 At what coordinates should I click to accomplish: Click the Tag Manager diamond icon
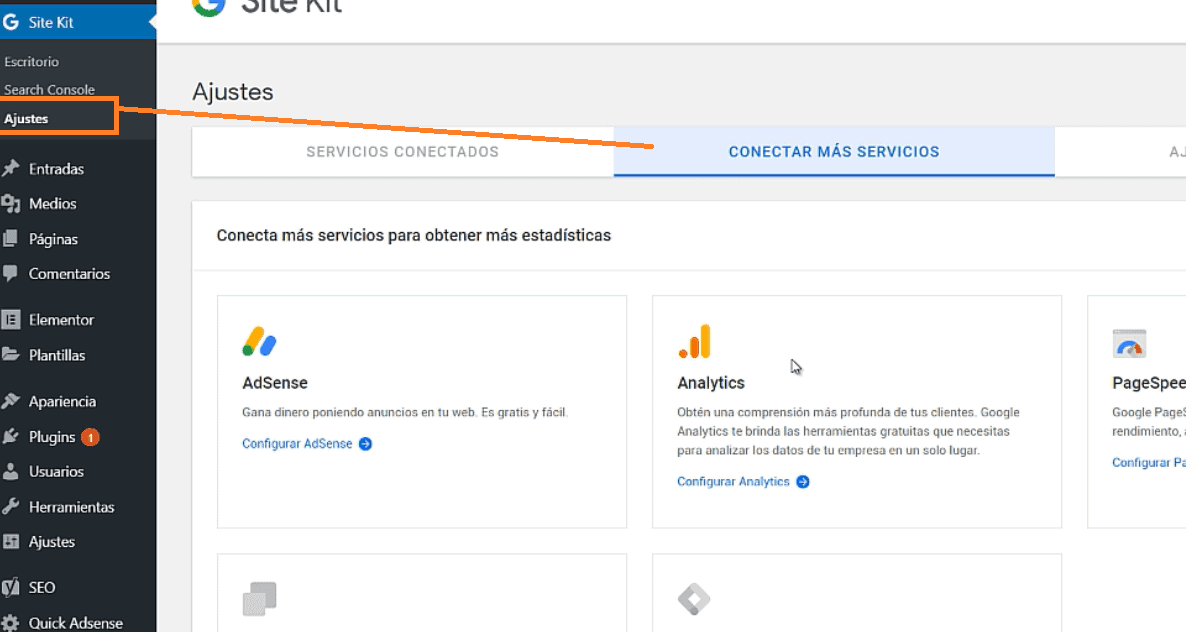point(694,599)
